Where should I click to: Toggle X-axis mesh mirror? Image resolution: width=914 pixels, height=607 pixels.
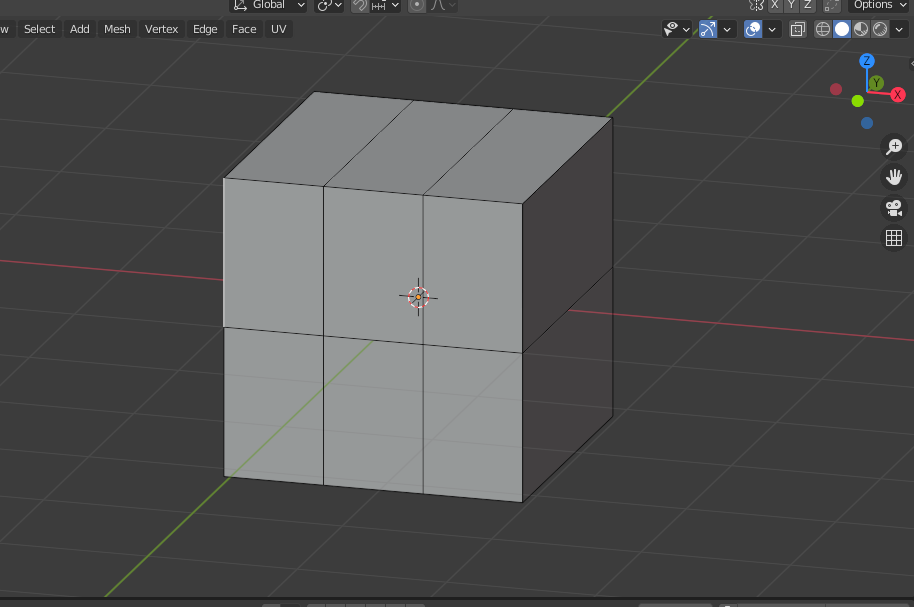[775, 5]
